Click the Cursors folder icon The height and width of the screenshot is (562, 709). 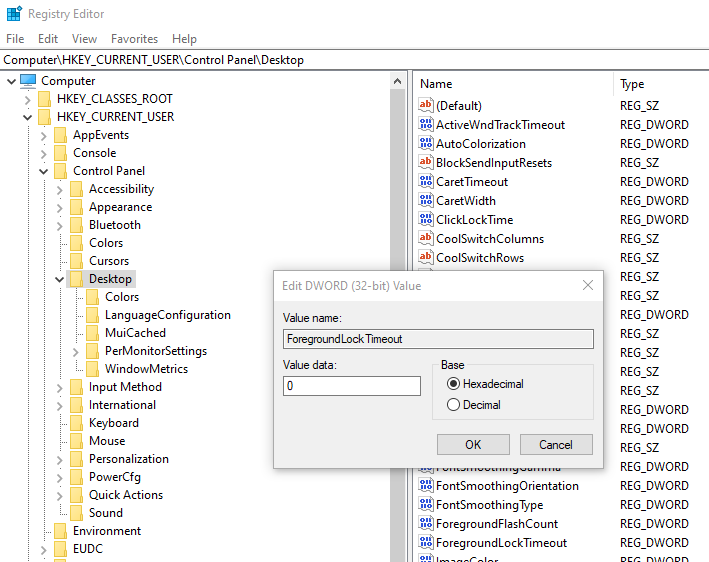[x=76, y=261]
